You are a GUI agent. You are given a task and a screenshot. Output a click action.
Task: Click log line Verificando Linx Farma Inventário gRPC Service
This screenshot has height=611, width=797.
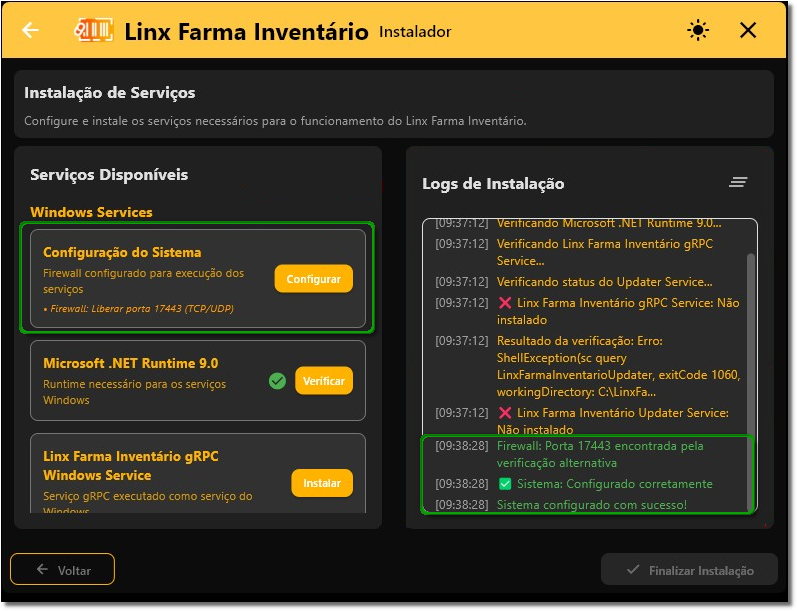605,252
